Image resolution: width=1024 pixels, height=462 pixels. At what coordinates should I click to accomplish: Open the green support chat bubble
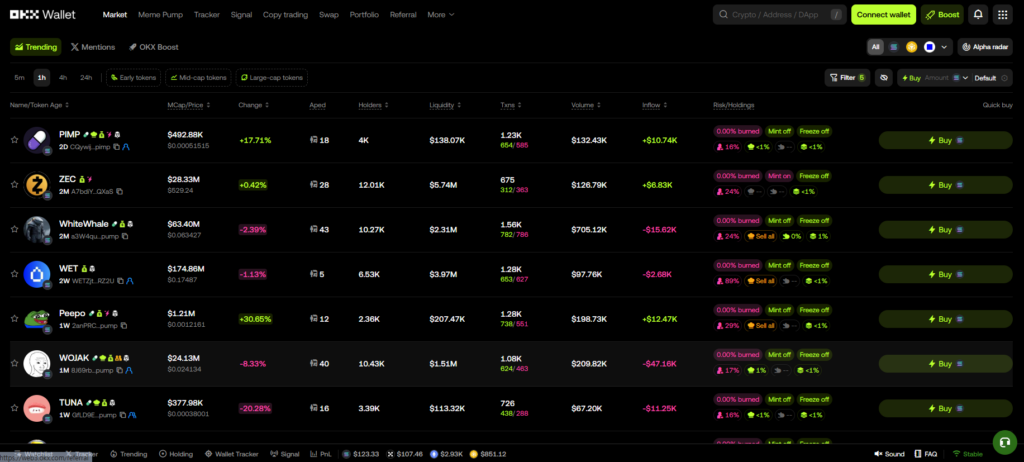1002,441
